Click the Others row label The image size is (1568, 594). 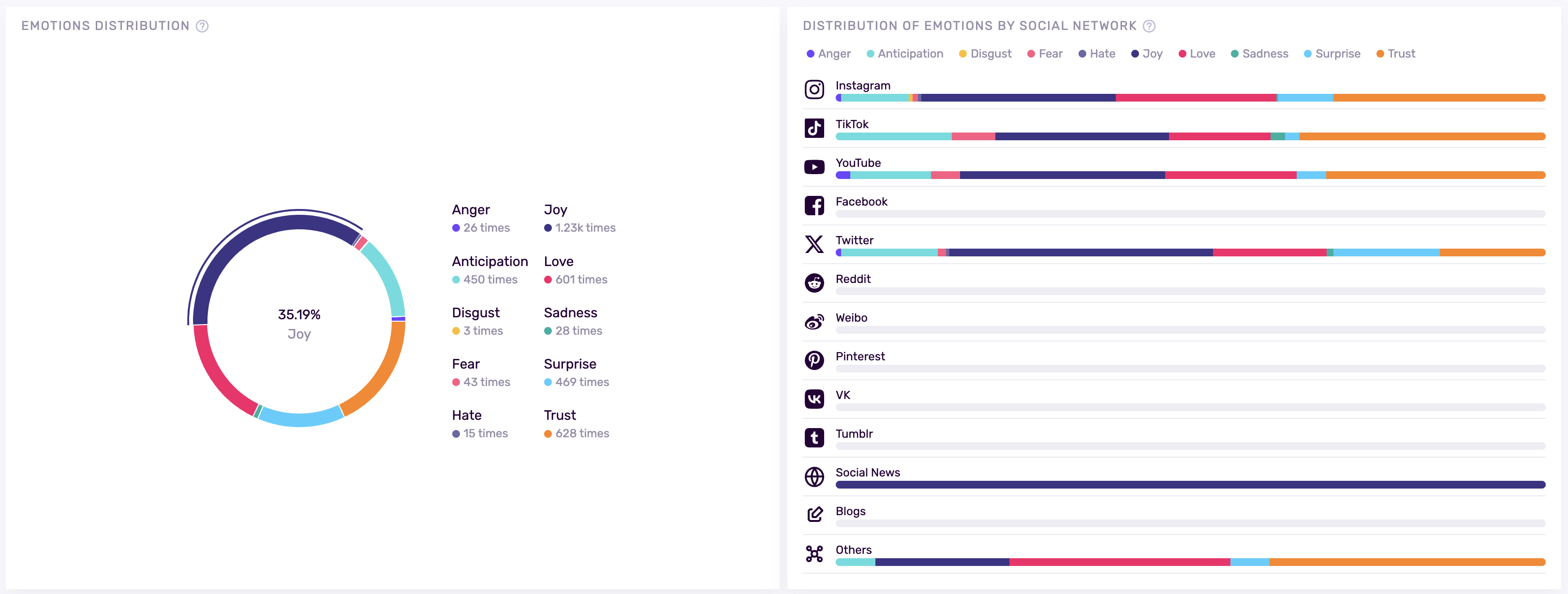[853, 550]
